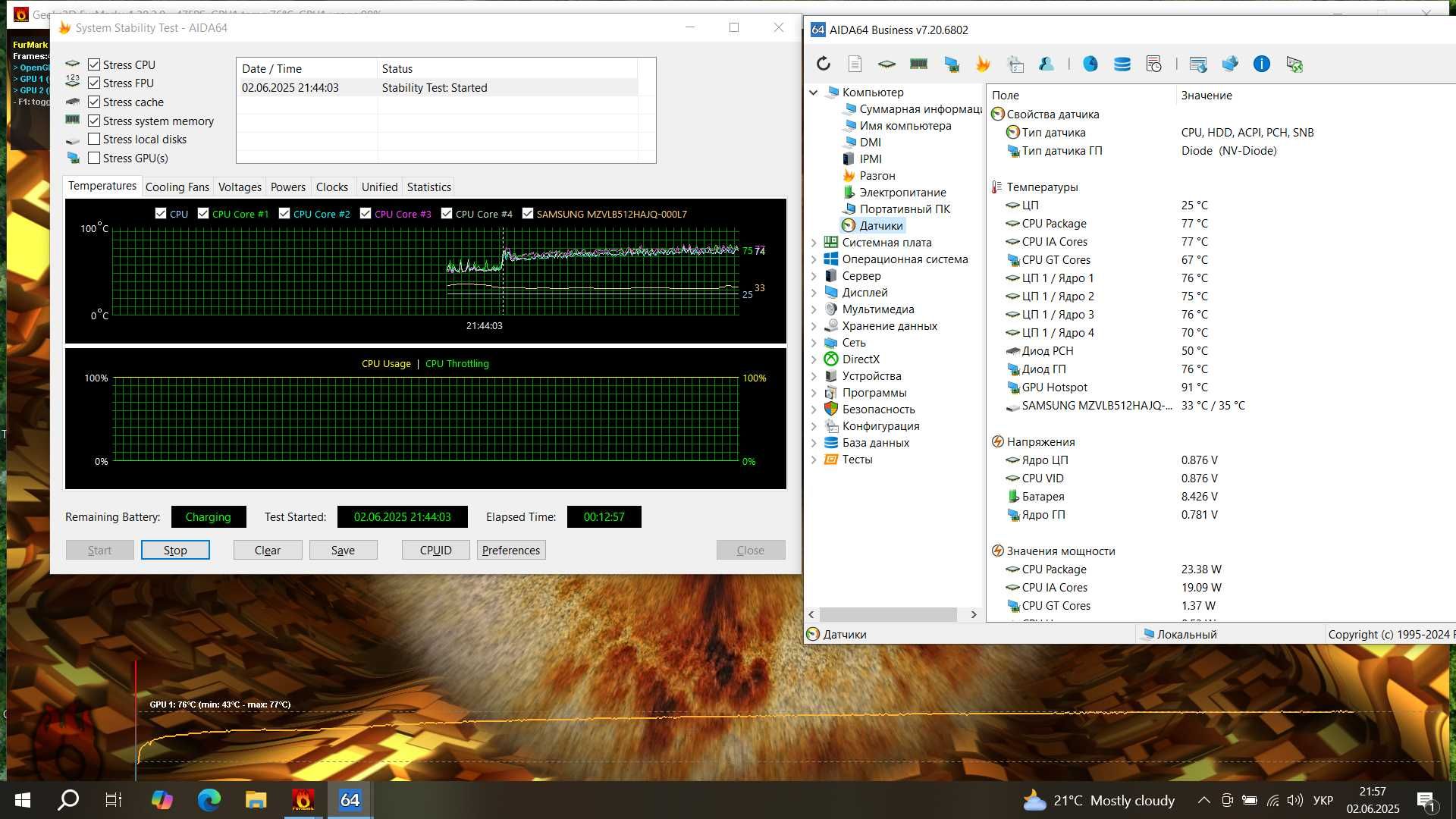Image resolution: width=1456 pixels, height=819 pixels.
Task: Expand DirectX tree node
Action: (x=814, y=359)
